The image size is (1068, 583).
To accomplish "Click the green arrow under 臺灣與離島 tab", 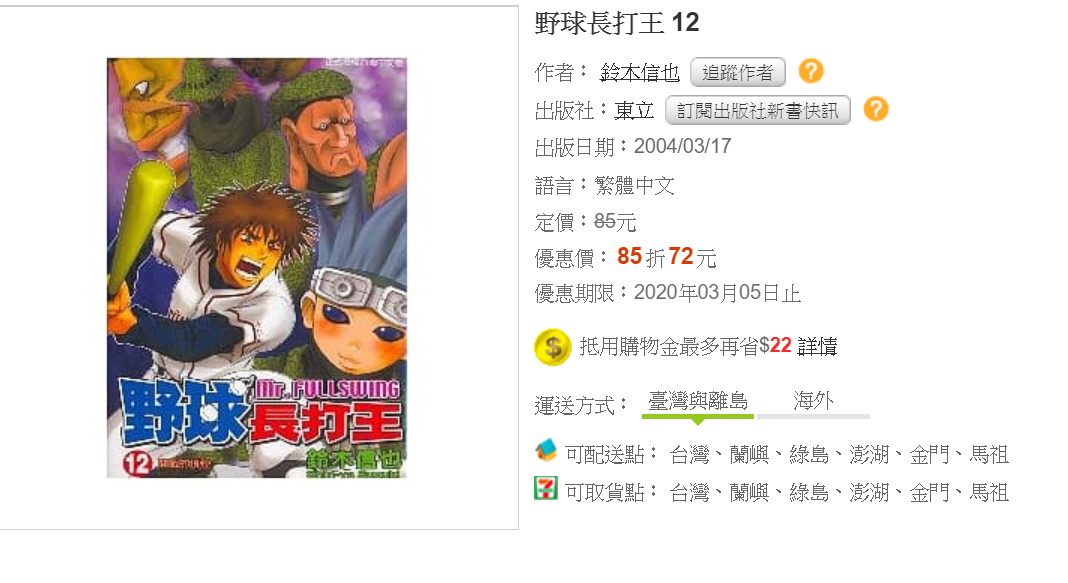I will [697, 422].
